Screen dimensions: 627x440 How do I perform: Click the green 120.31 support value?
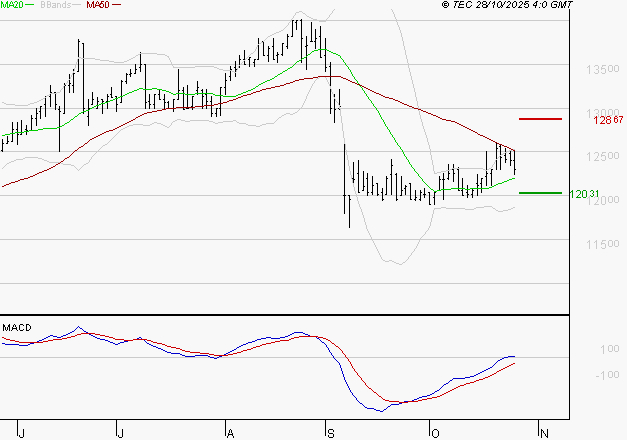pyautogui.click(x=584, y=194)
